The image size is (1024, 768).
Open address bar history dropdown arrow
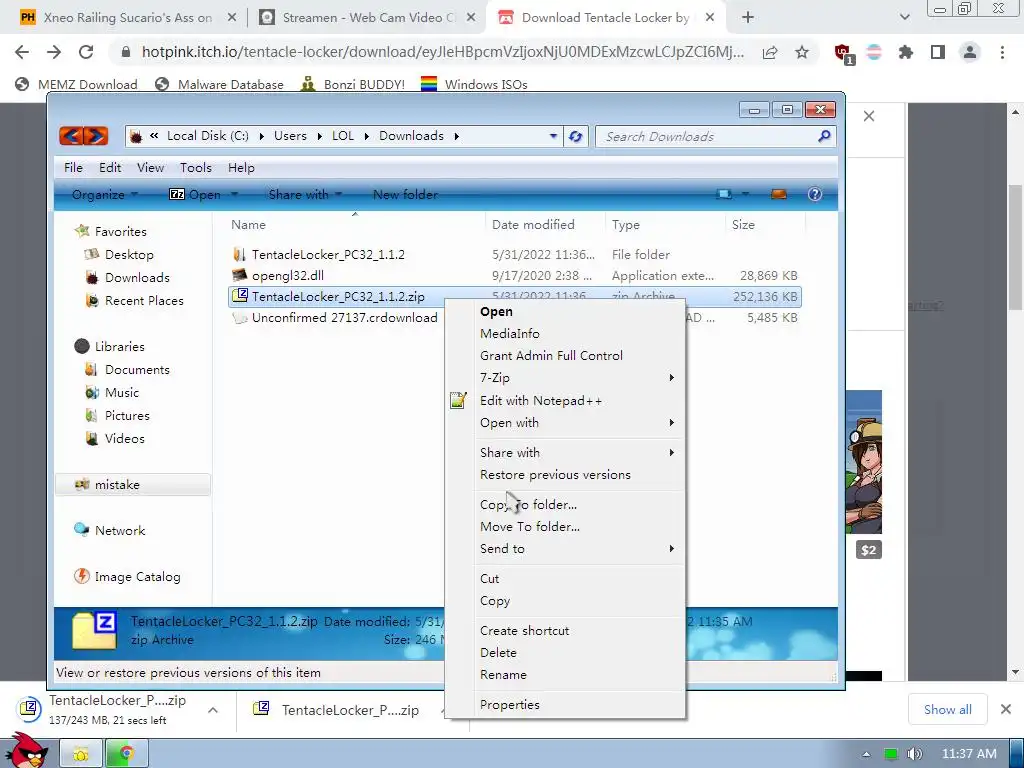(x=553, y=136)
